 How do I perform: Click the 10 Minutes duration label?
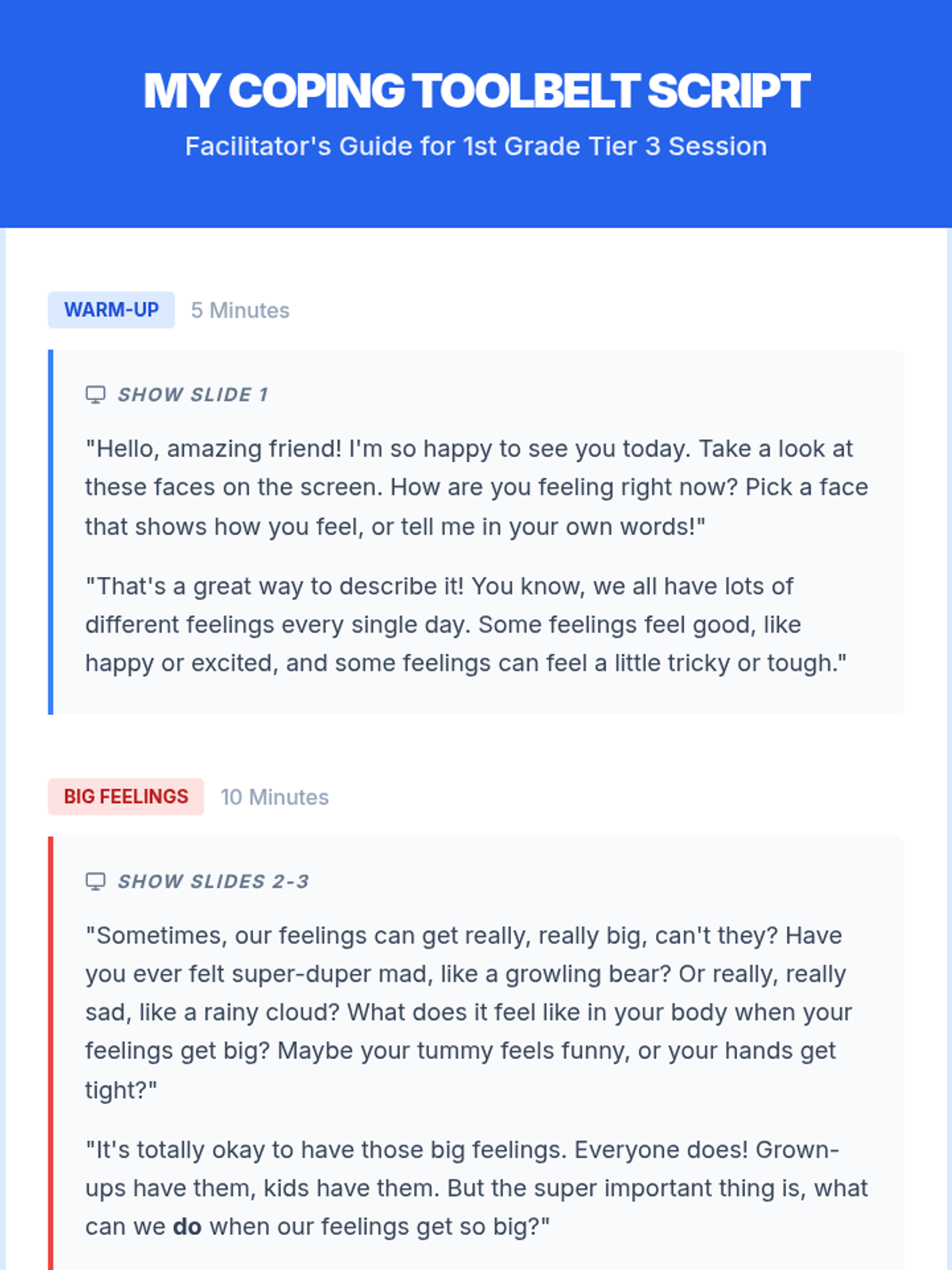pyautogui.click(x=274, y=797)
